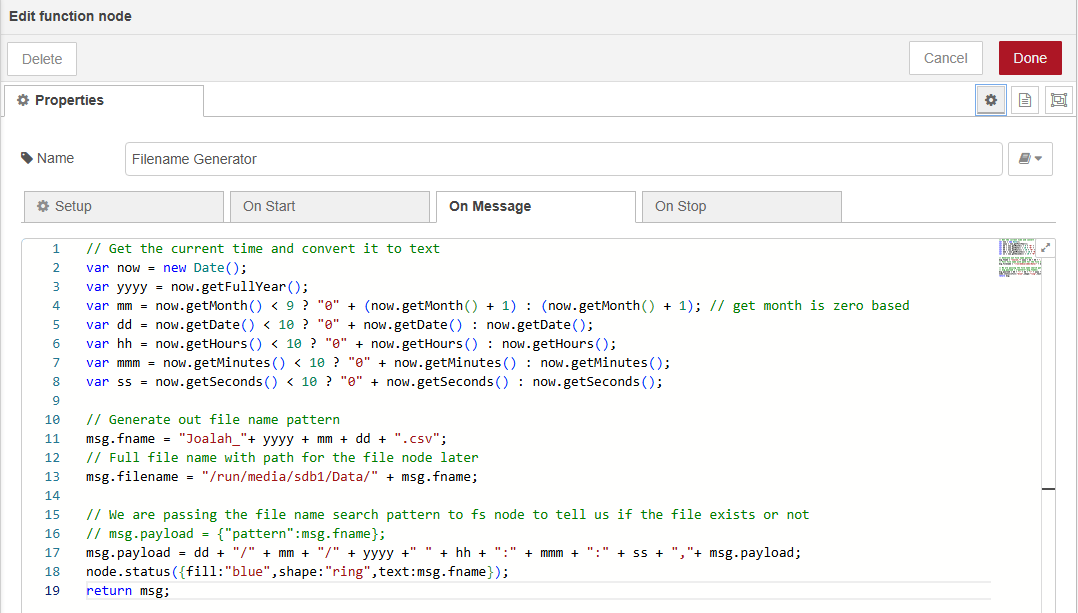Open the On Stop tab
1078x613 pixels.
(x=741, y=206)
